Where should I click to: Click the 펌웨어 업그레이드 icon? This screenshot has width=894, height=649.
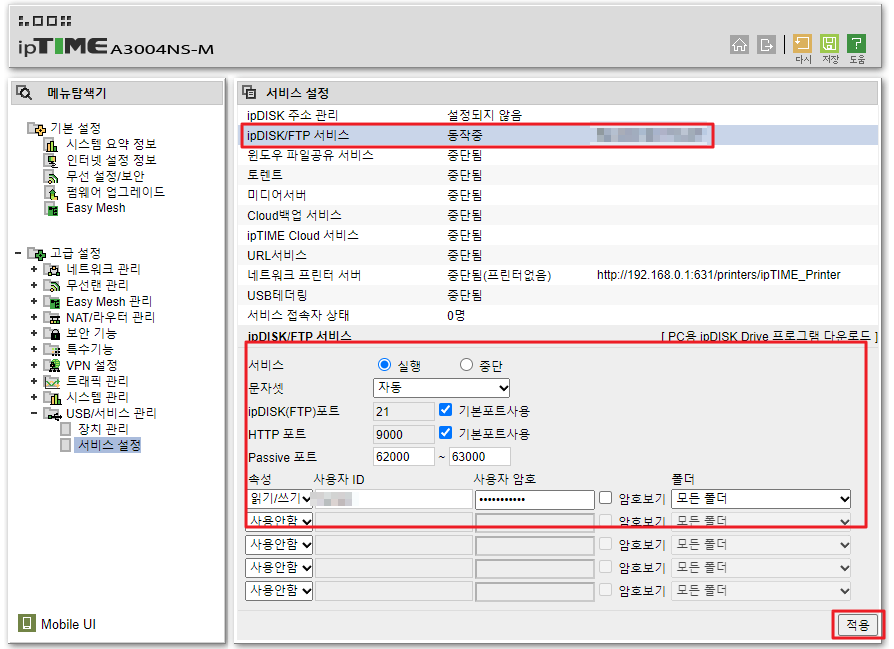pyautogui.click(x=49, y=191)
